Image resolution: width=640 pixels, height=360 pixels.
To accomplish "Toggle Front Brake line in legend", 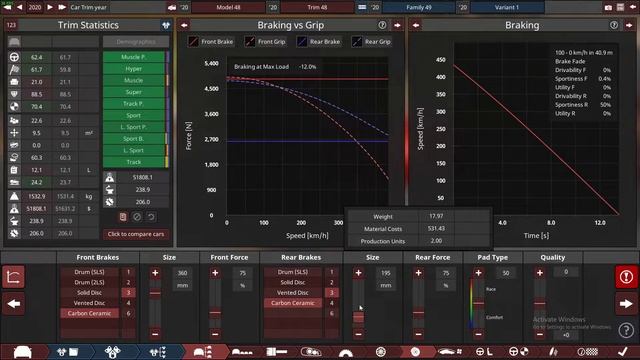I will coord(211,41).
